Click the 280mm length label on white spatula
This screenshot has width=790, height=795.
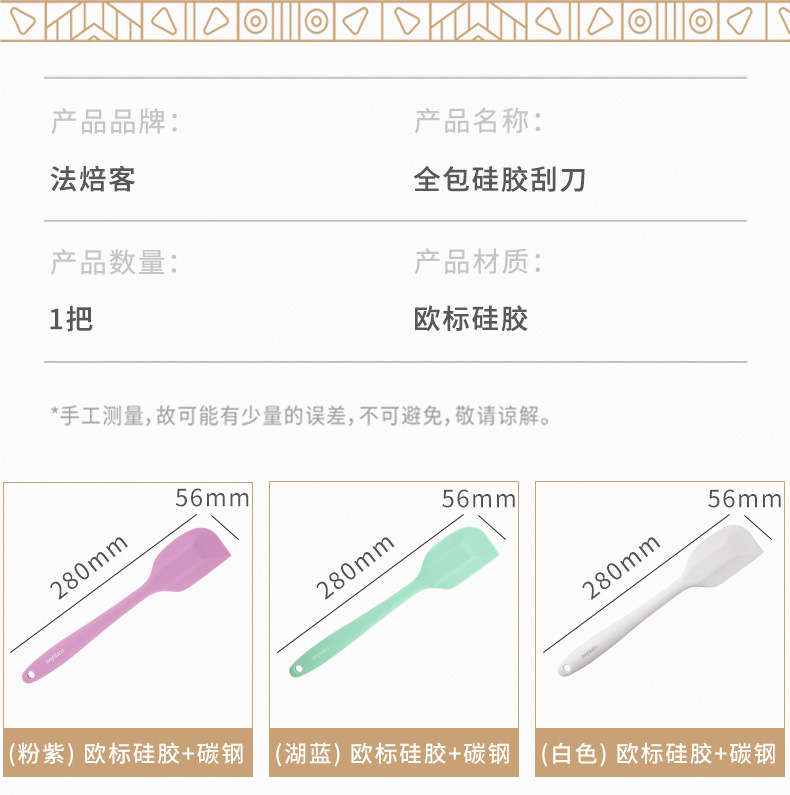point(622,567)
